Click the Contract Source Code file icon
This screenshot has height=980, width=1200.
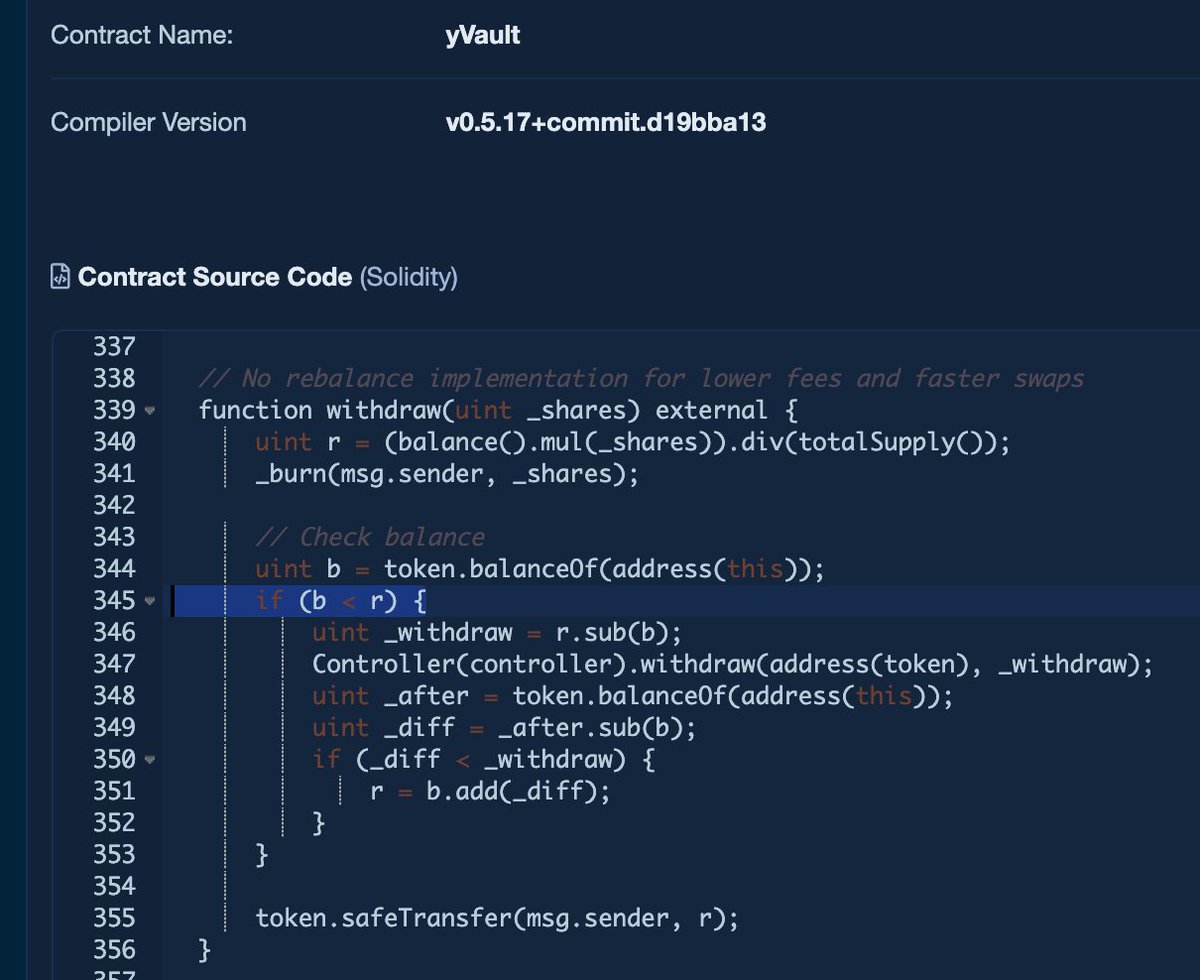pos(61,277)
